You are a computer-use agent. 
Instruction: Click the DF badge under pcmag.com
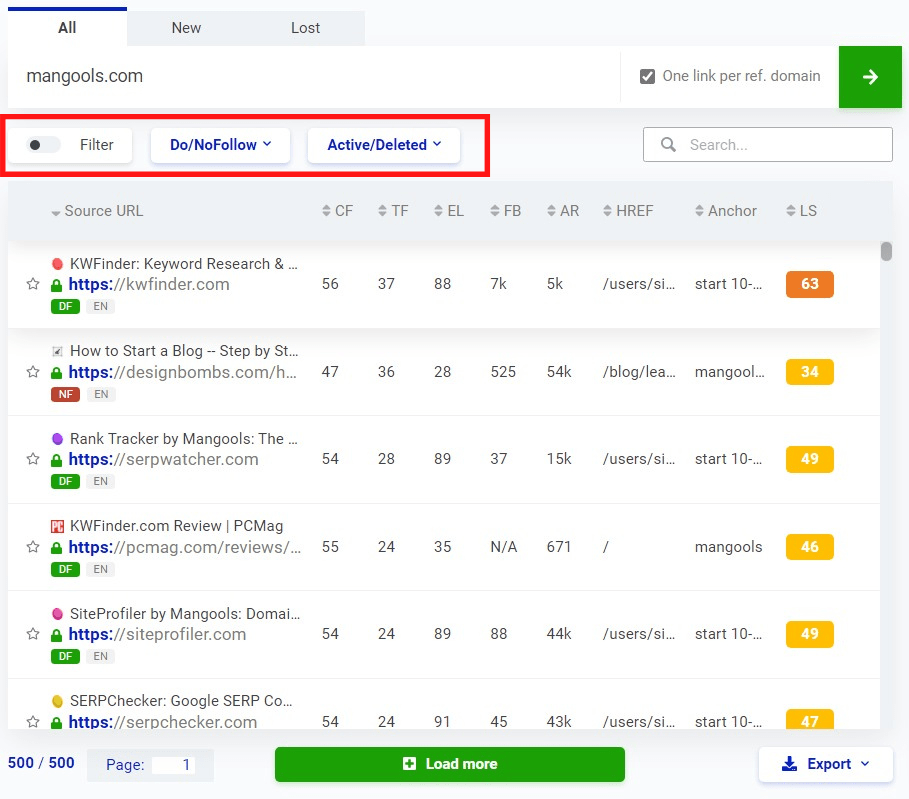tap(66, 569)
